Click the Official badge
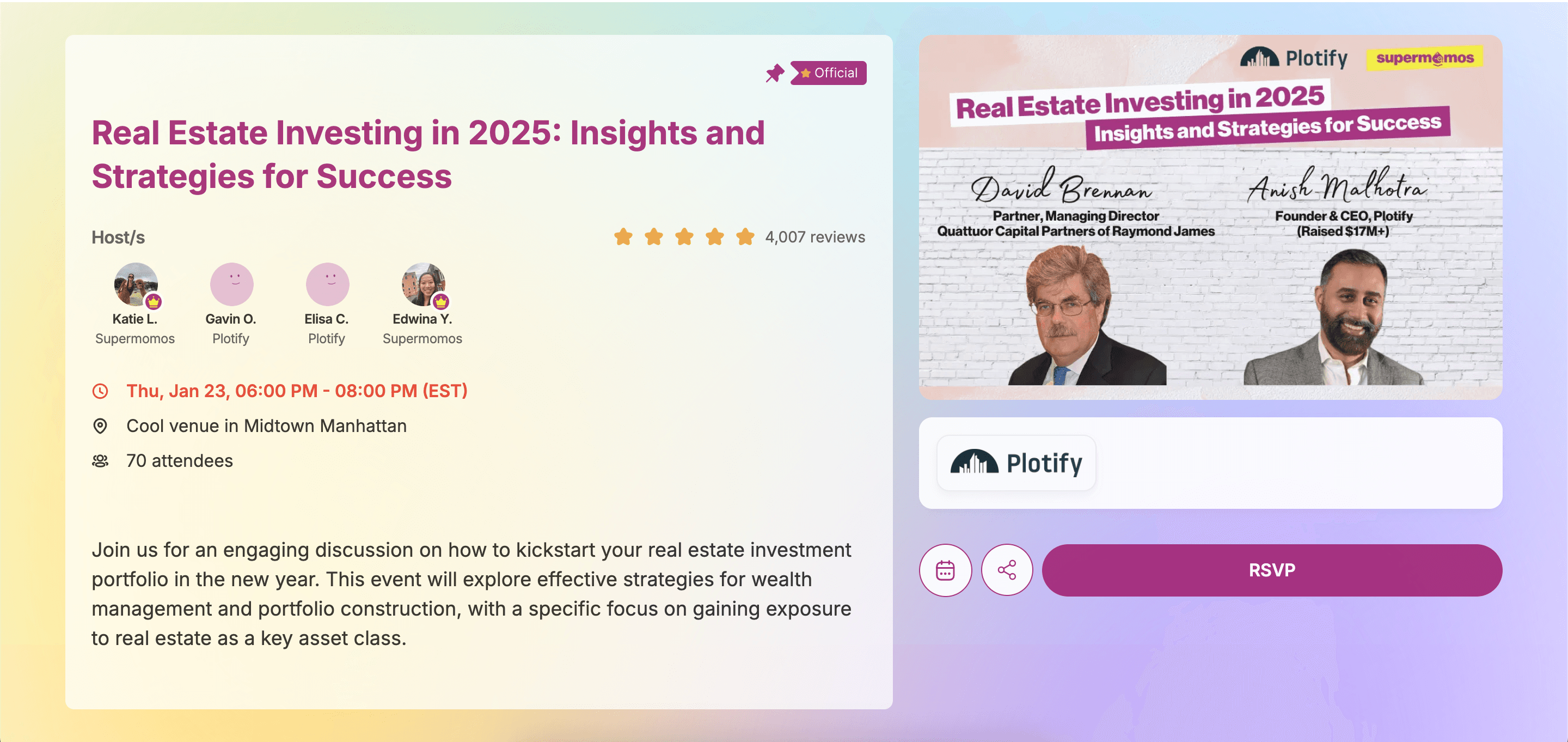 point(829,73)
